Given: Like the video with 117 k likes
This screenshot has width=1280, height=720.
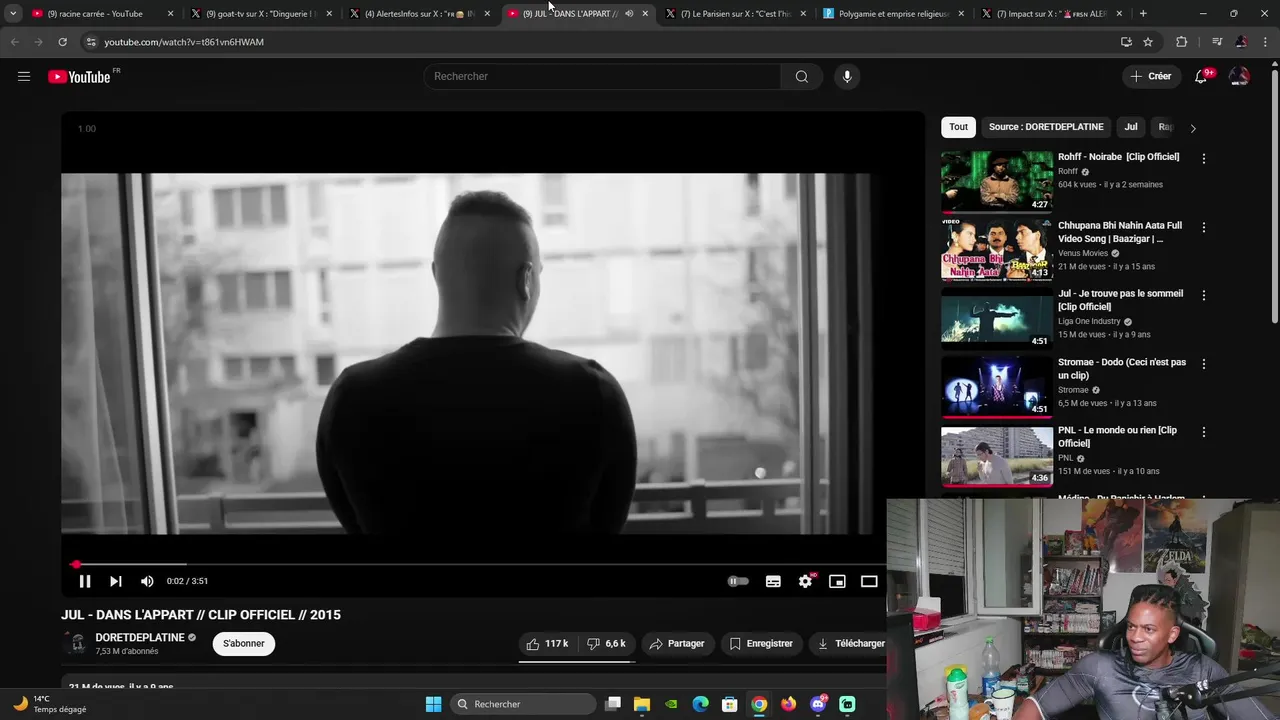Looking at the screenshot, I should [548, 644].
